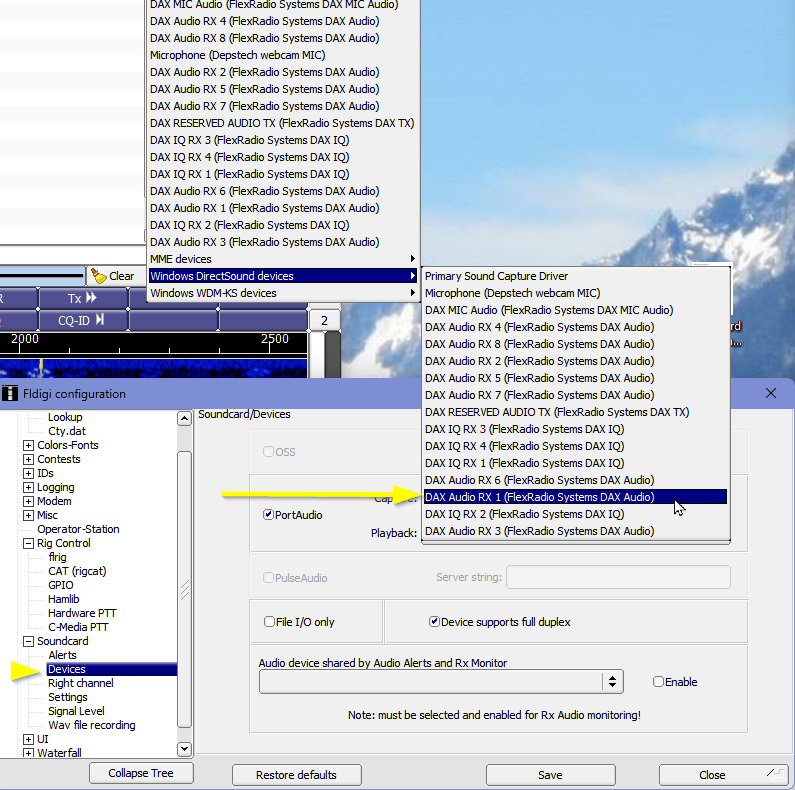
Task: Select flrig under Rig Control
Action: [57, 557]
